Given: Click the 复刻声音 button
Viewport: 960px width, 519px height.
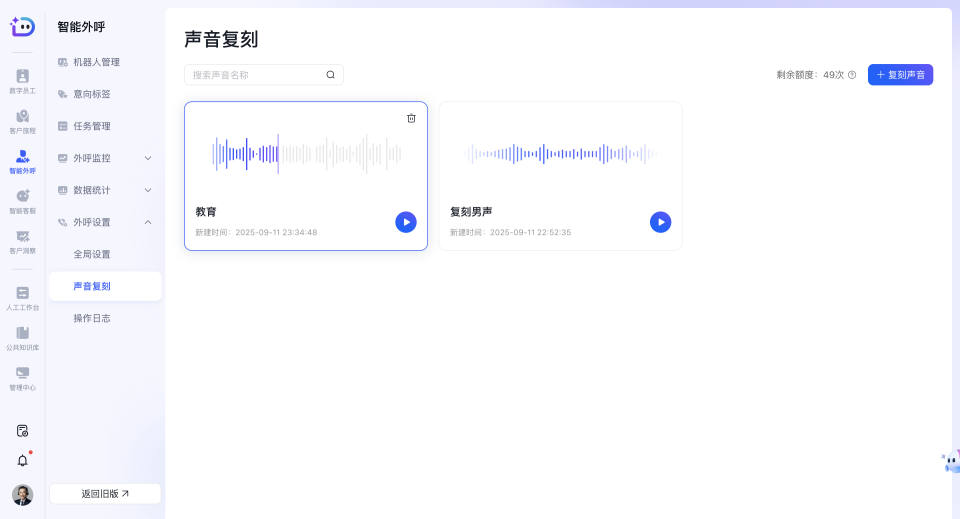Looking at the screenshot, I should (900, 75).
